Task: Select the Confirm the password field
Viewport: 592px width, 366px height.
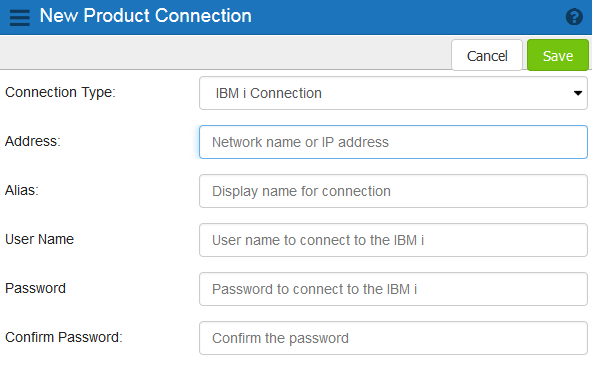Action: pos(393,338)
